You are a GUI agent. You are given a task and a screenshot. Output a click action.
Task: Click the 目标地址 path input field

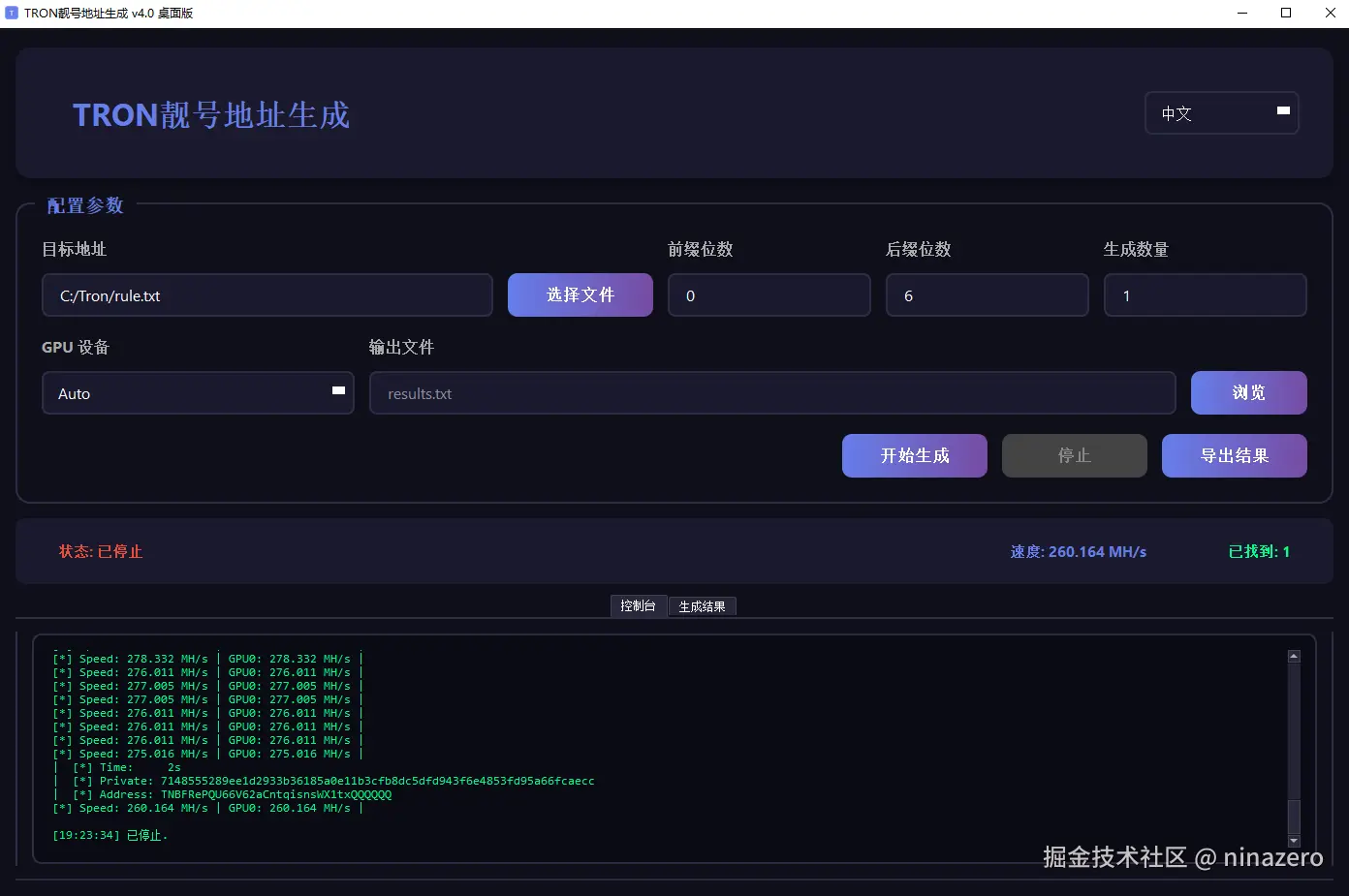coord(267,295)
